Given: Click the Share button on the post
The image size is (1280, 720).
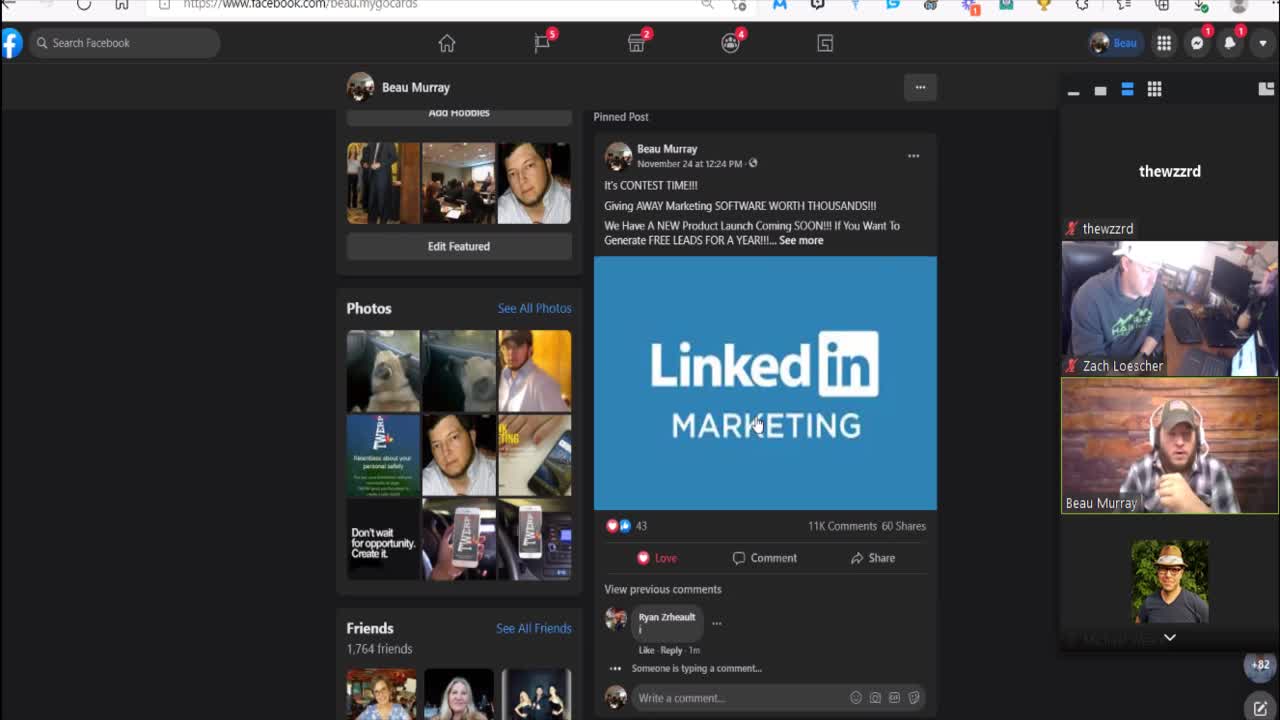Looking at the screenshot, I should (873, 558).
